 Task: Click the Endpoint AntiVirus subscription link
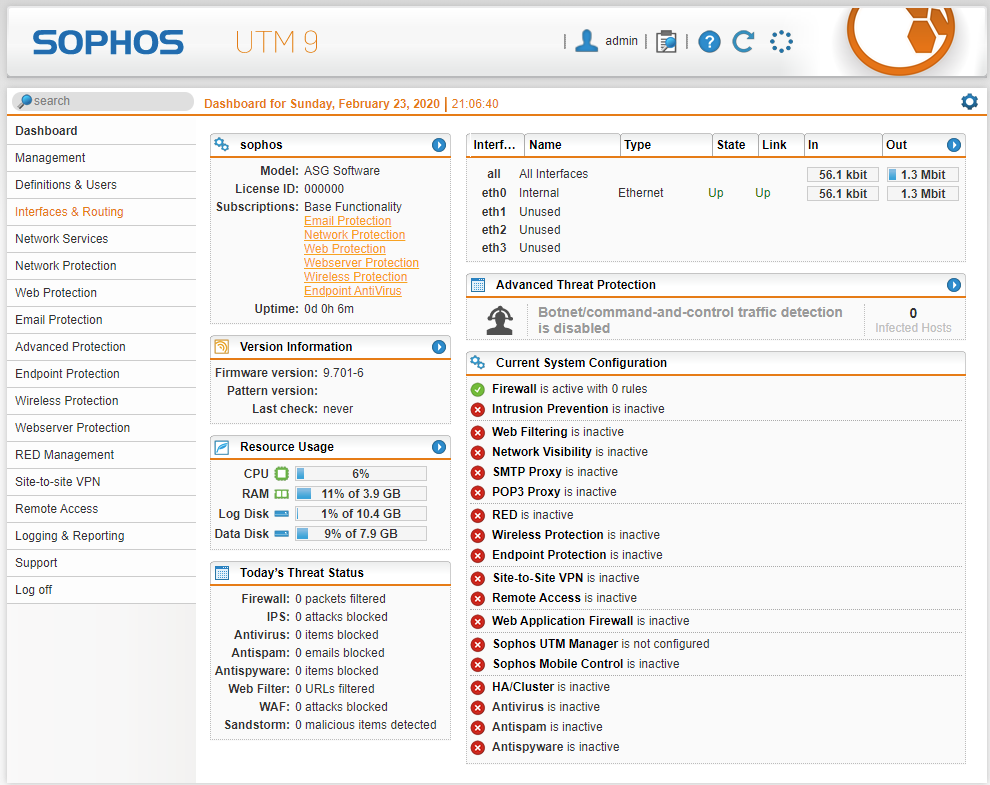coord(354,290)
